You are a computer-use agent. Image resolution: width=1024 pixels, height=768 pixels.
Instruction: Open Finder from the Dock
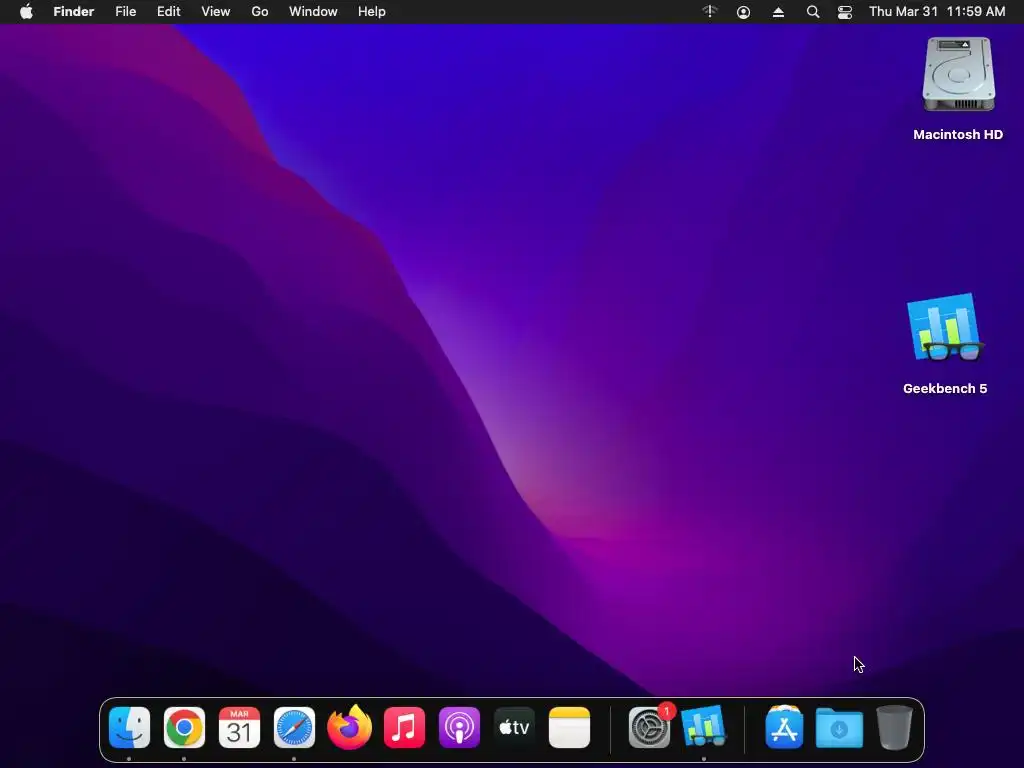pos(129,727)
